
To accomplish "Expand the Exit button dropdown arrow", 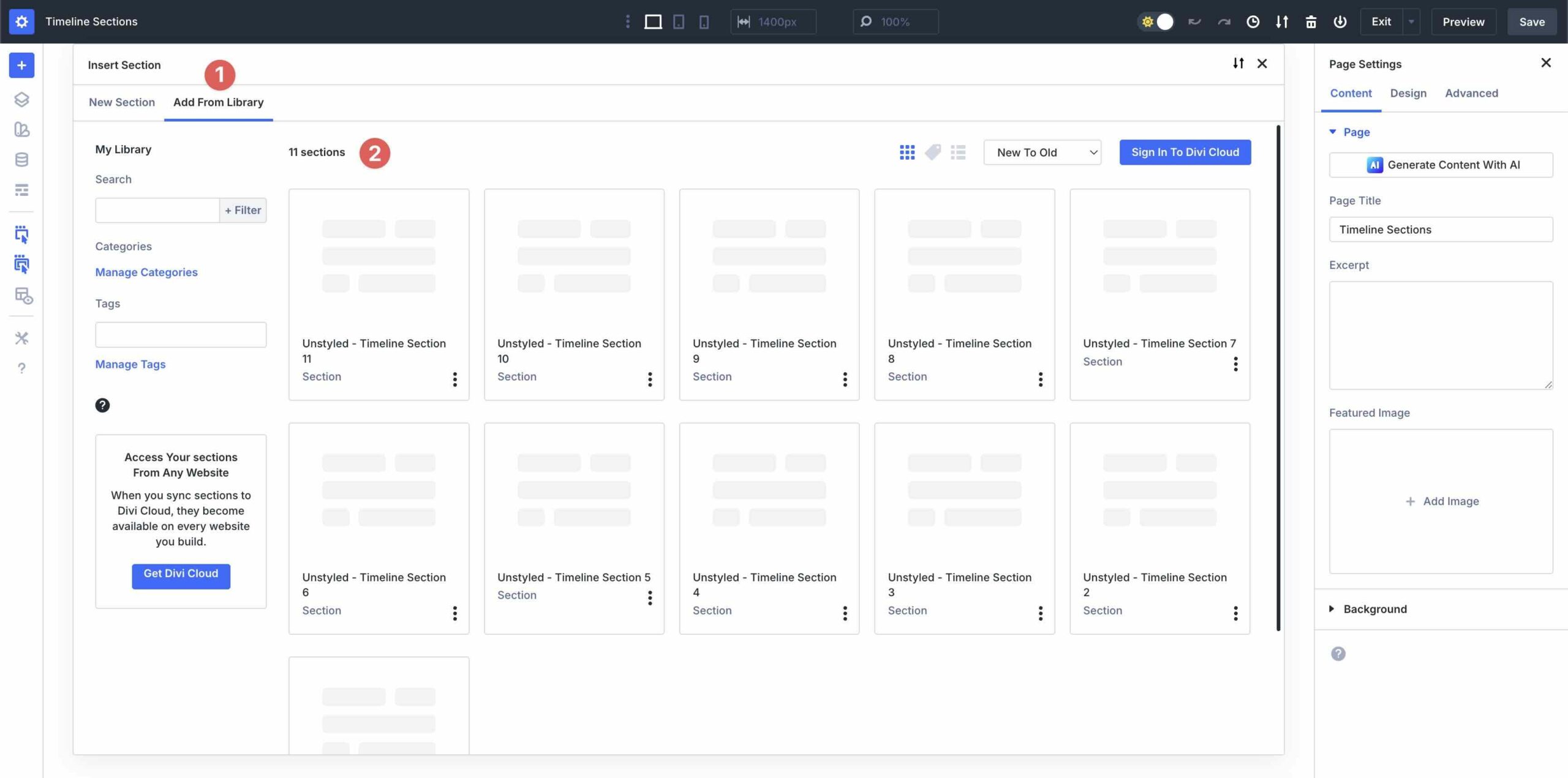I will point(1412,21).
